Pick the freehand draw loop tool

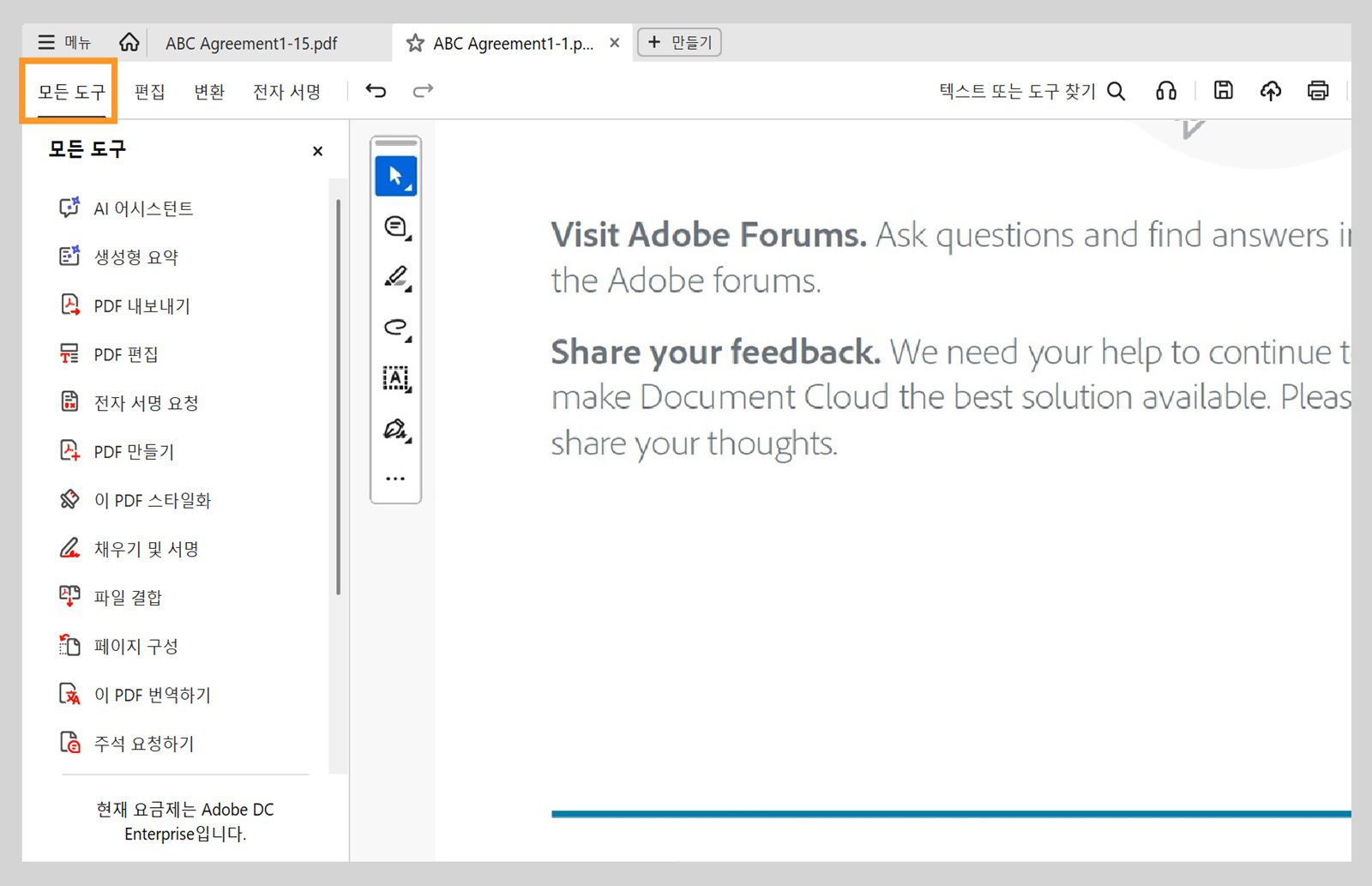tap(395, 327)
